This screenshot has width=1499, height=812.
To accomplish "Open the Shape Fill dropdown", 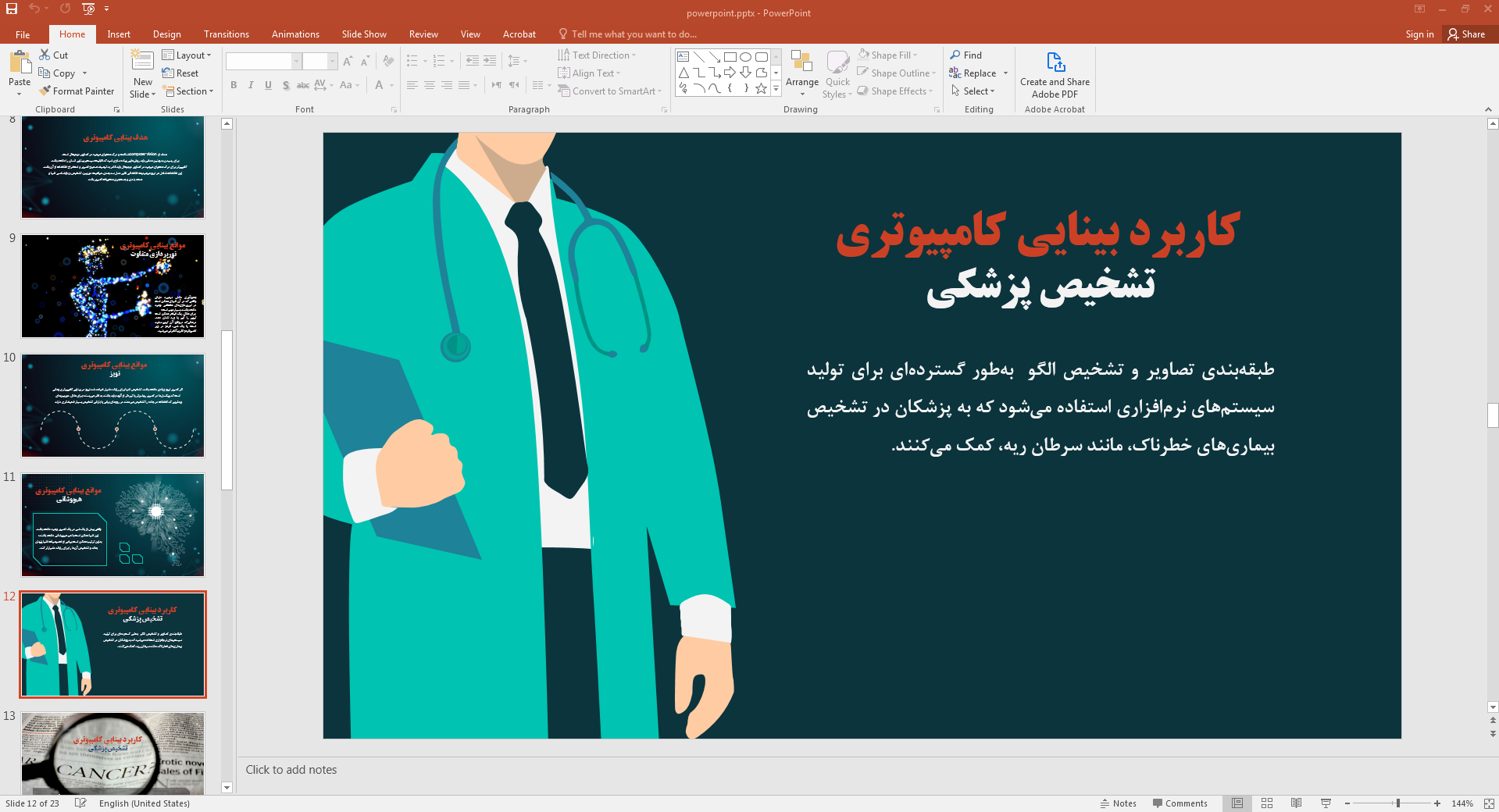I will (888, 55).
